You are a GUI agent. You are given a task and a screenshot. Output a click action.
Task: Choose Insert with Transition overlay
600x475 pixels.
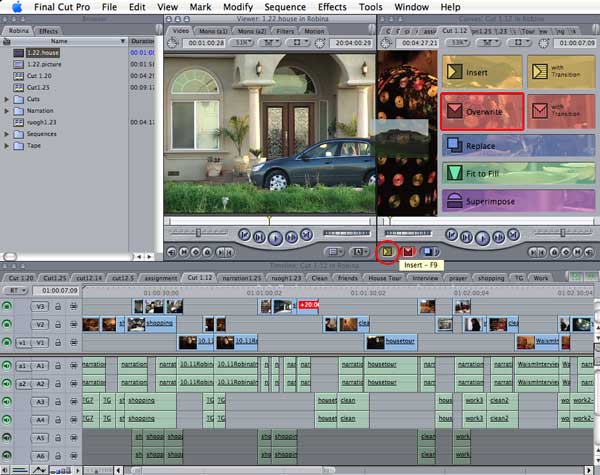561,72
